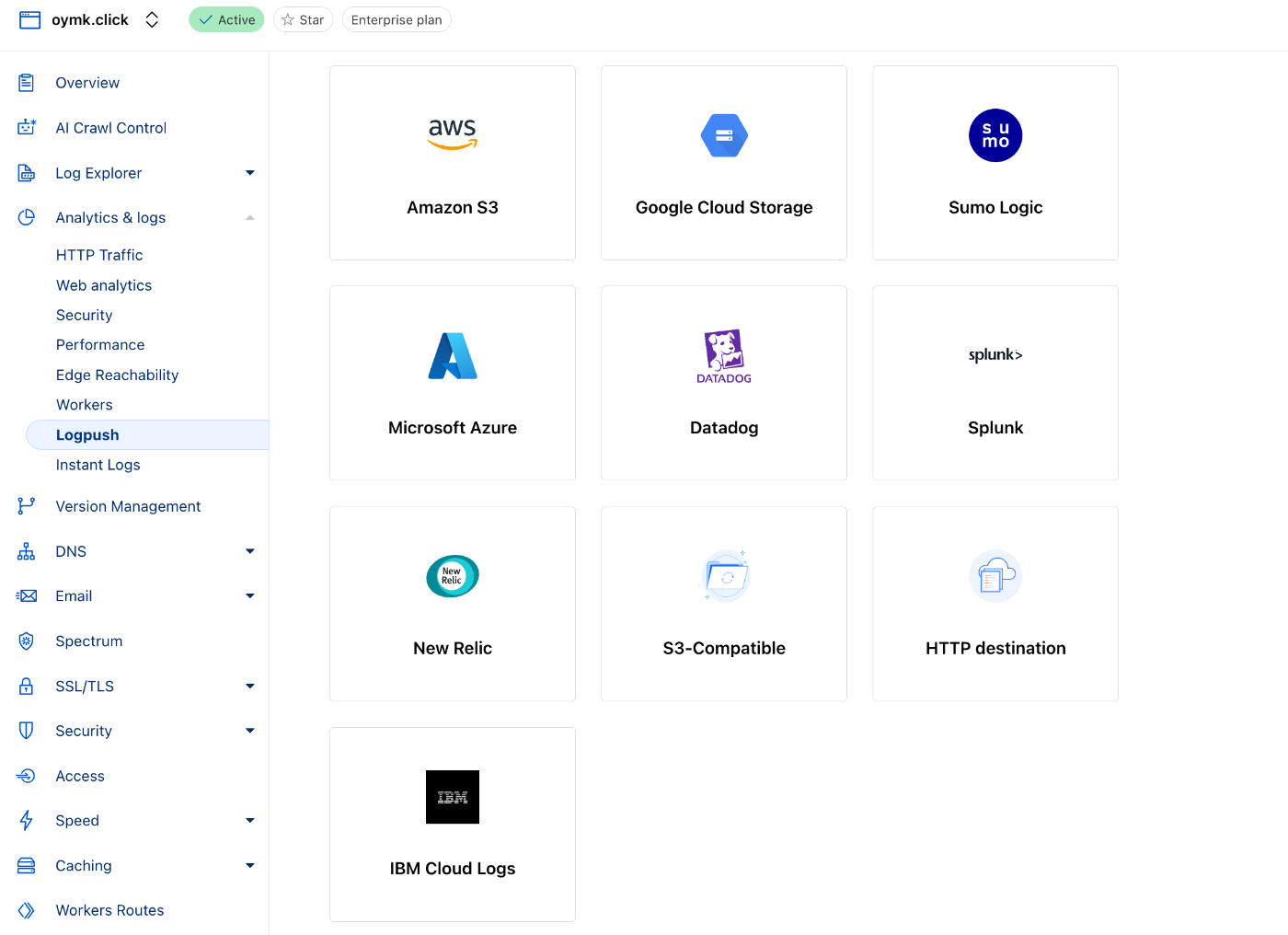Click the Analytics & logs pie chart icon
The width and height of the screenshot is (1288, 935).
(x=27, y=217)
